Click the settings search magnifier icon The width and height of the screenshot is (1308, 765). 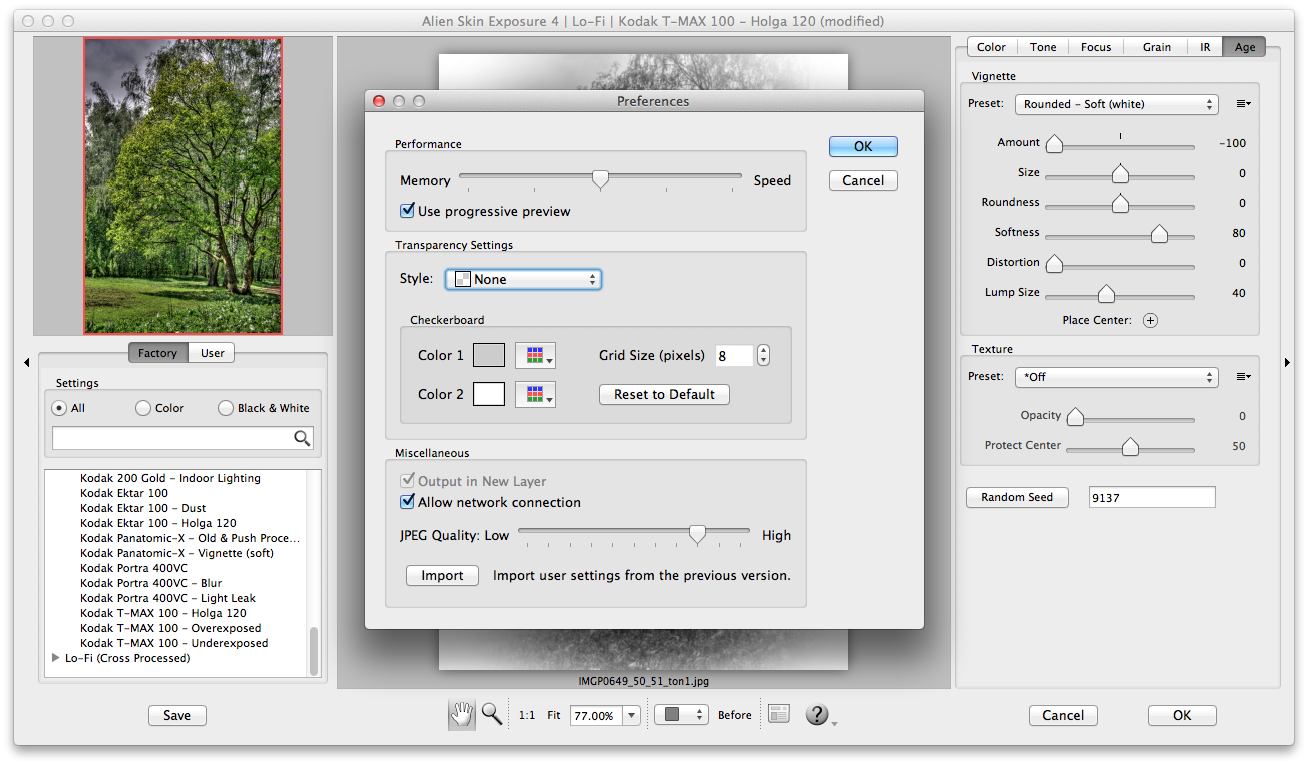tap(301, 438)
